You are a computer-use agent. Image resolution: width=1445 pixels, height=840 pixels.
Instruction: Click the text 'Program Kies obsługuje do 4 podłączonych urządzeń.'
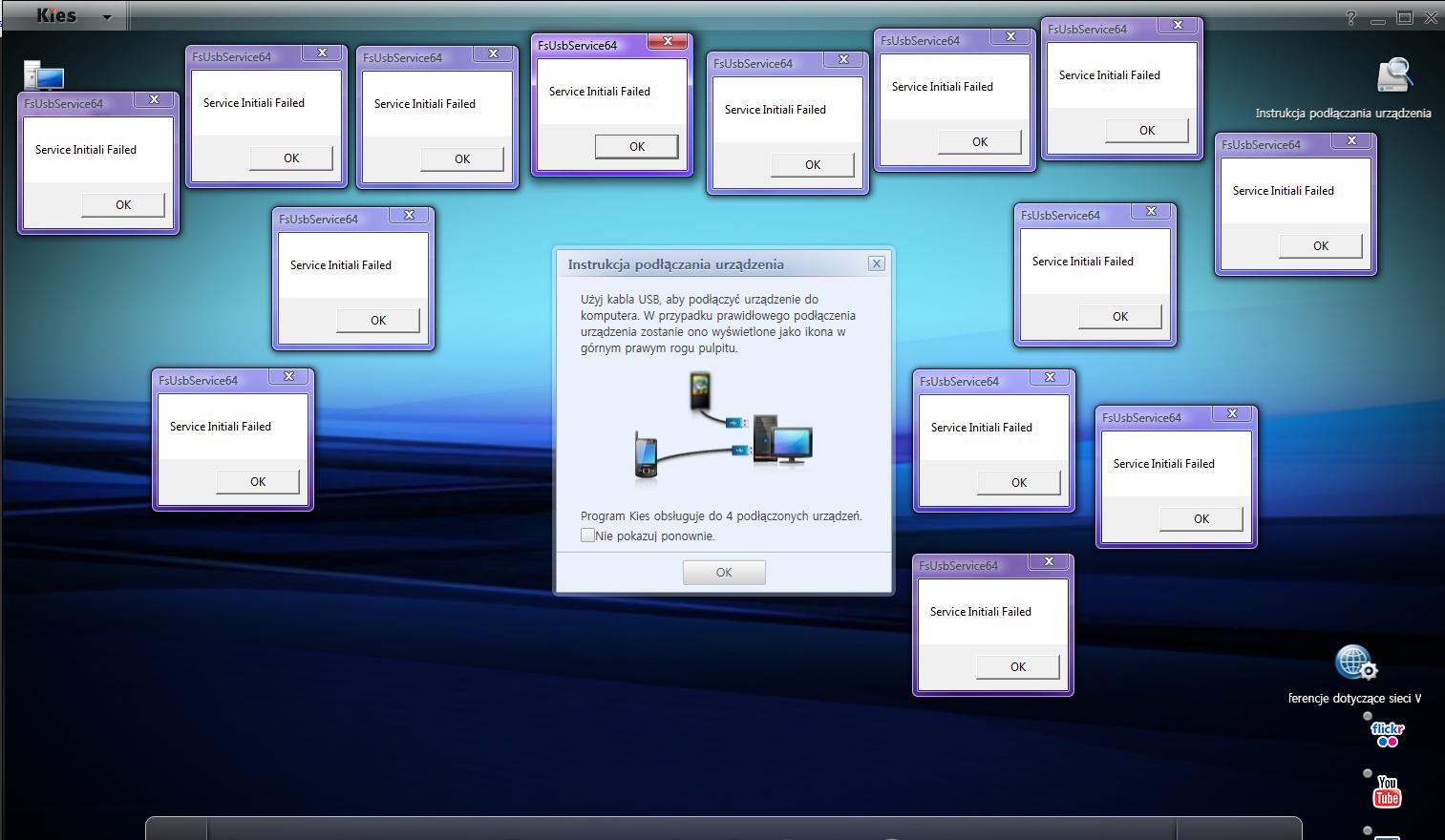tap(721, 515)
